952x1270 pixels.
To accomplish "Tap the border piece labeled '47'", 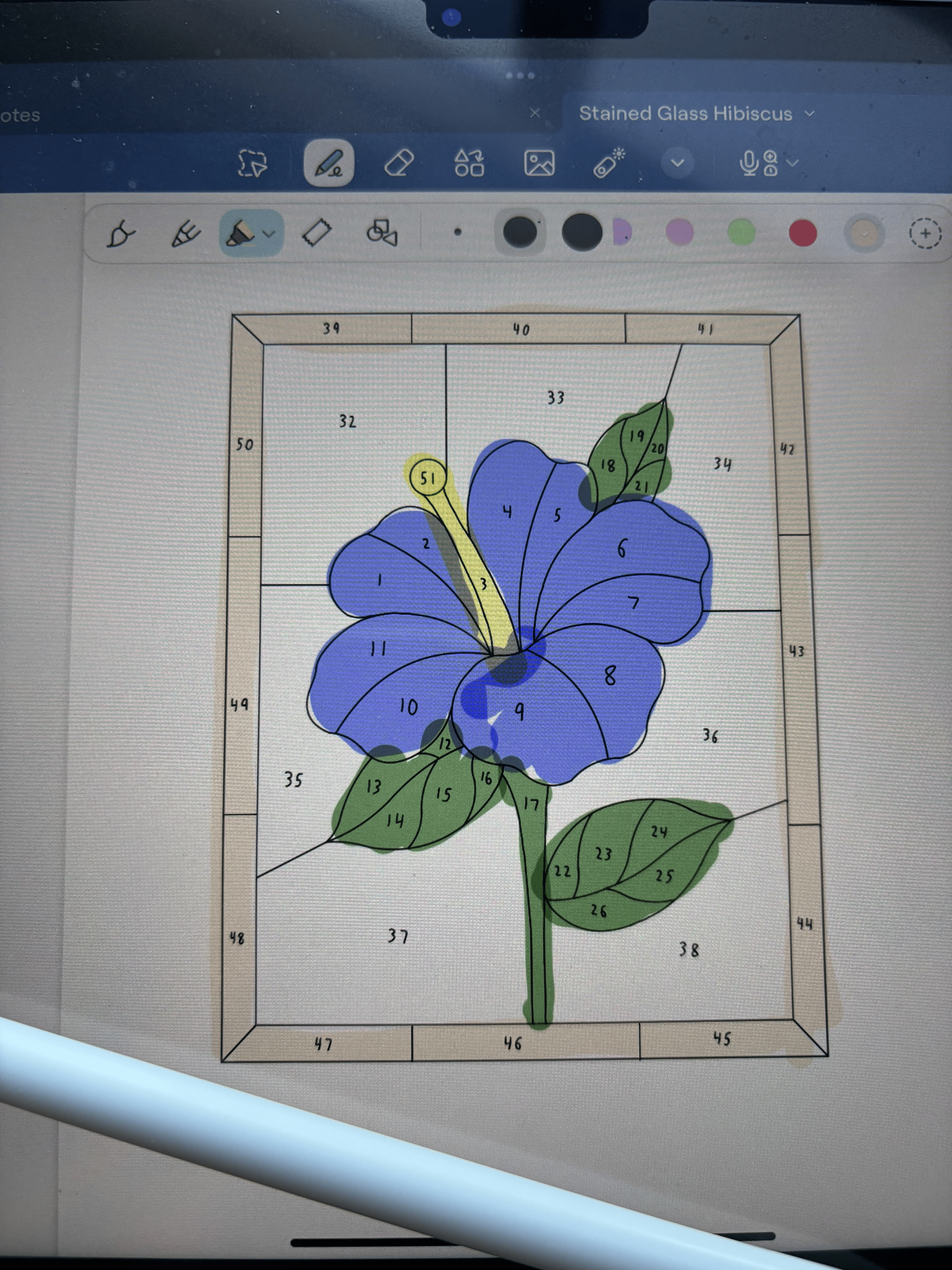I will click(323, 1044).
